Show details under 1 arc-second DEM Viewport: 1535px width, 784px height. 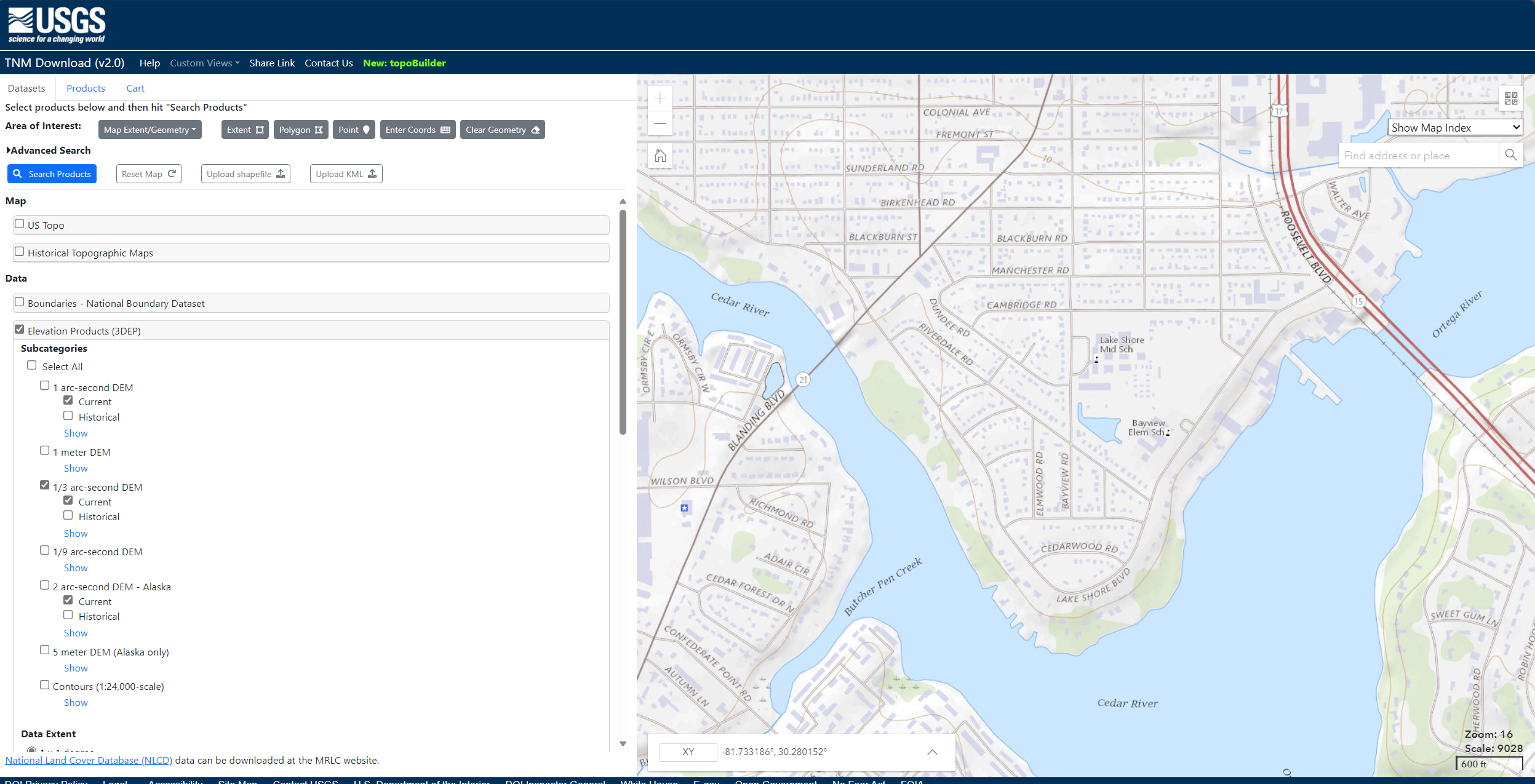tap(76, 434)
